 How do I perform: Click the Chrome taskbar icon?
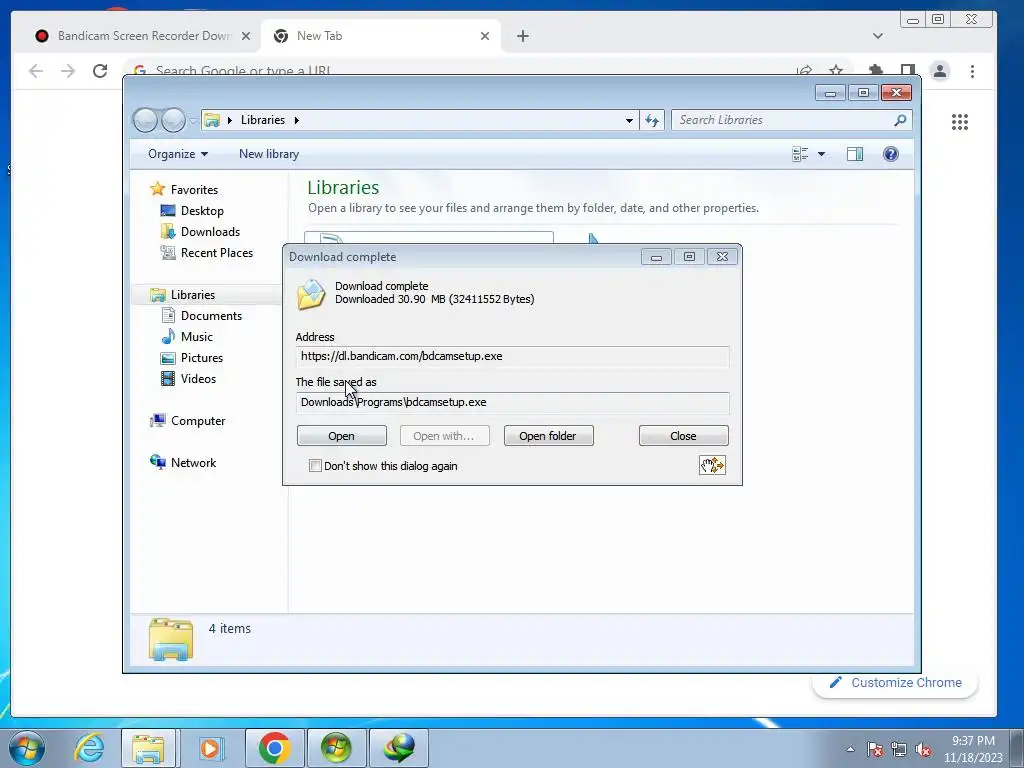tap(274, 748)
